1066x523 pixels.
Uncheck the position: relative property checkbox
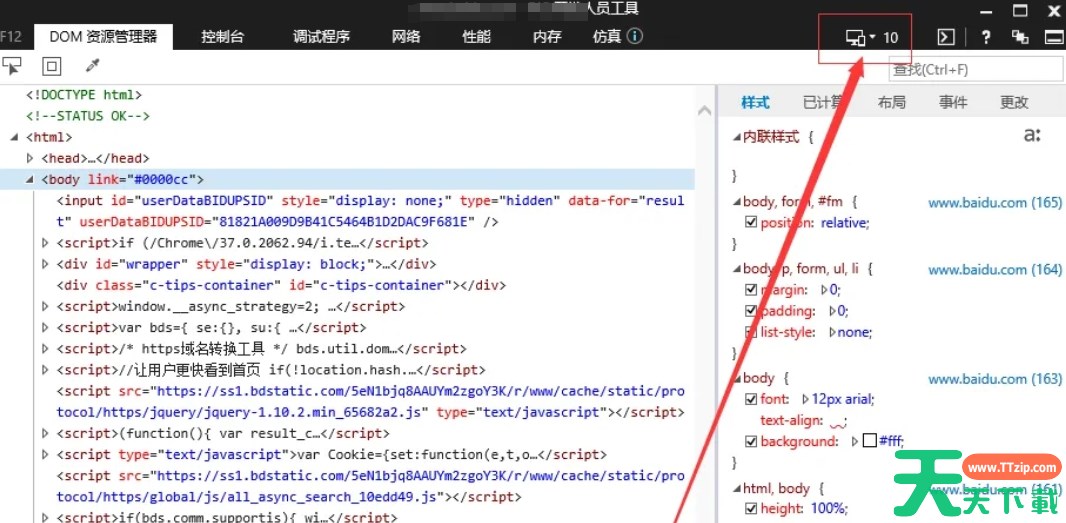(751, 223)
